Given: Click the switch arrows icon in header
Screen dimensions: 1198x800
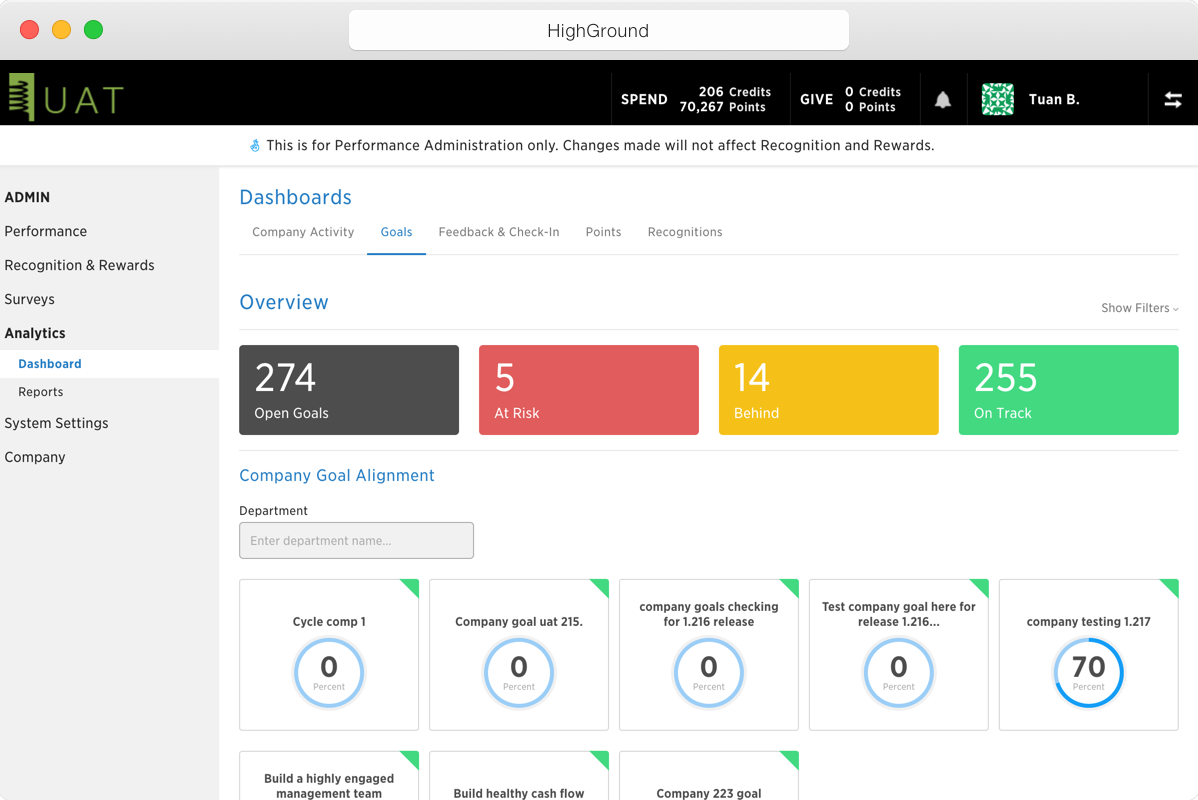Looking at the screenshot, I should point(1173,99).
